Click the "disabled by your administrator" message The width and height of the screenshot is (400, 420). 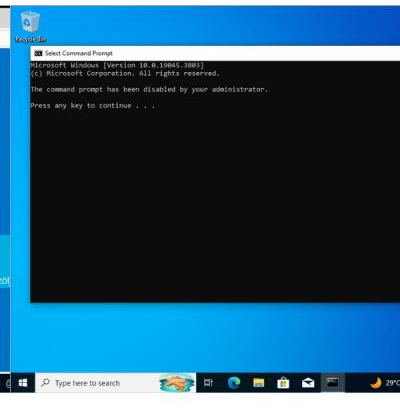pos(149,89)
